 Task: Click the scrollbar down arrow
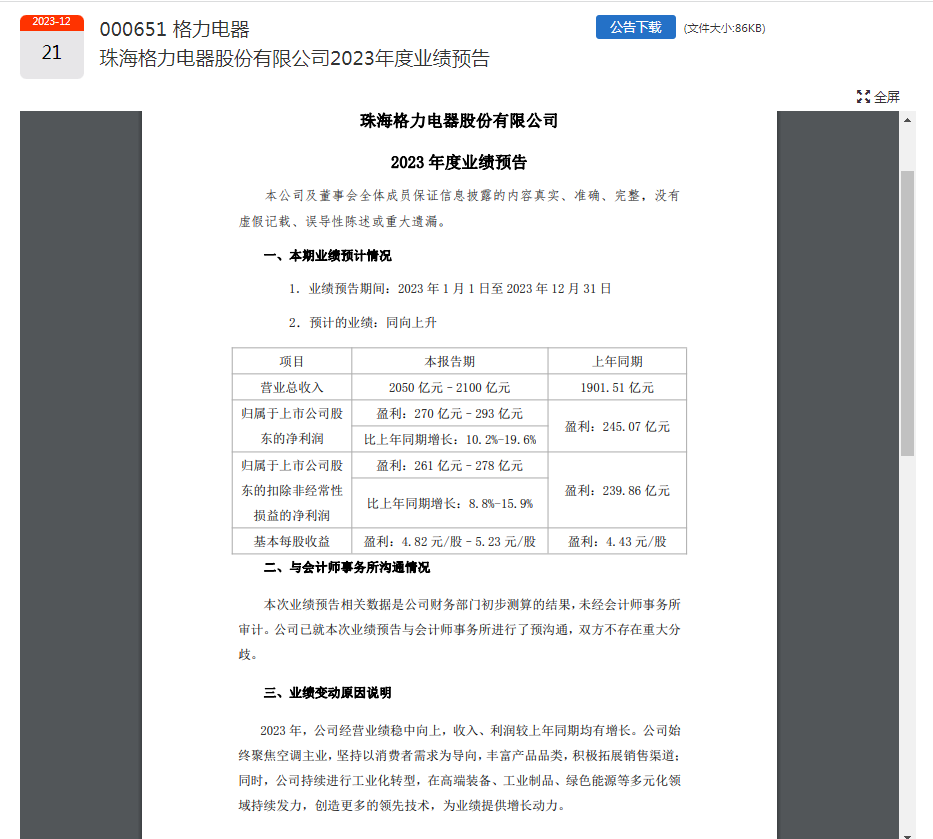click(x=907, y=834)
